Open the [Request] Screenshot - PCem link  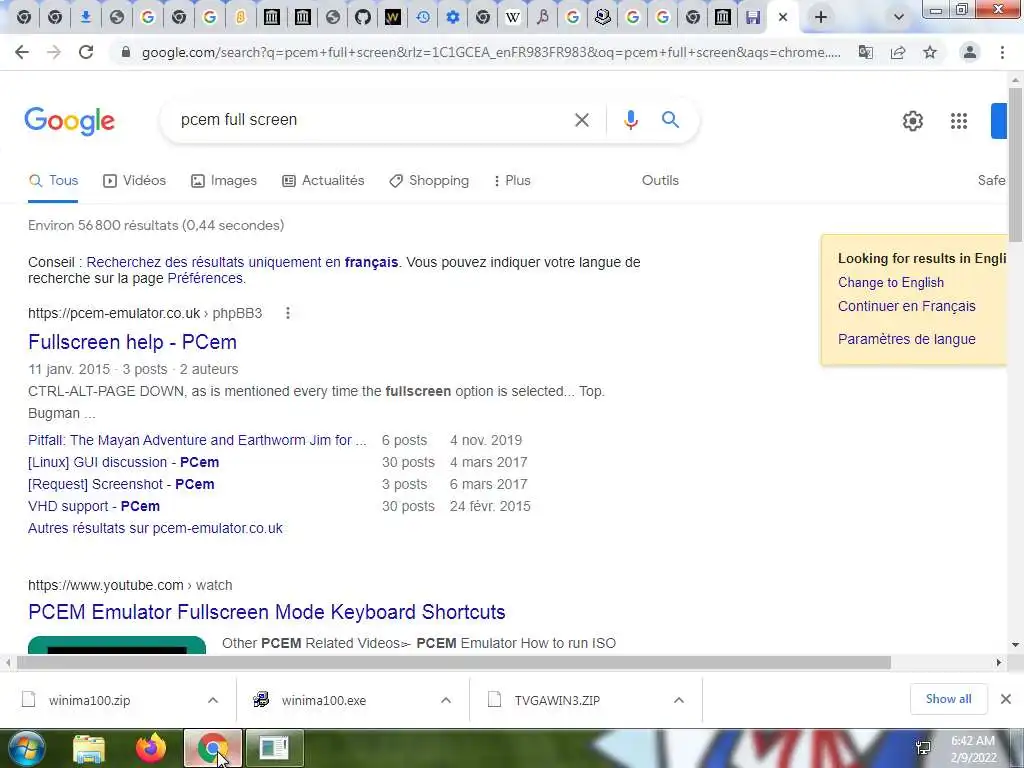pos(121,485)
